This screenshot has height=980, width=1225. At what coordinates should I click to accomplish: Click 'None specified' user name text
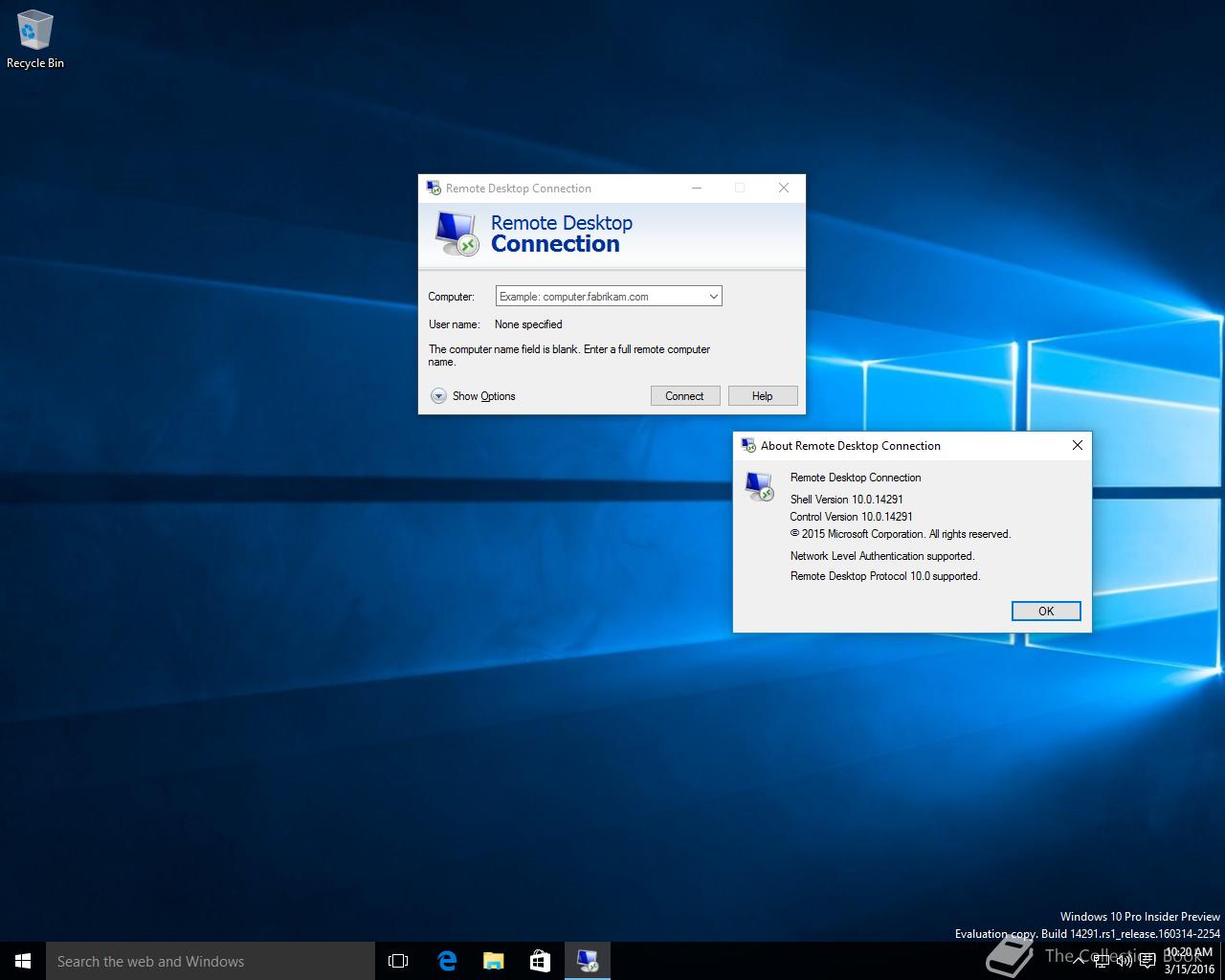click(528, 324)
